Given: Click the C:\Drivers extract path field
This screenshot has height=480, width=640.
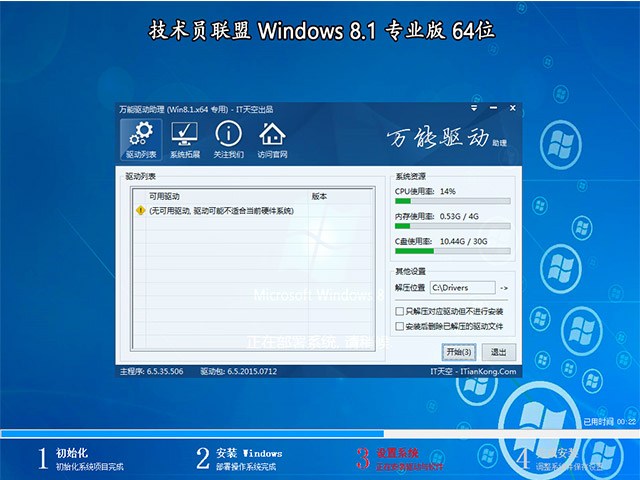Looking at the screenshot, I should pyautogui.click(x=462, y=288).
